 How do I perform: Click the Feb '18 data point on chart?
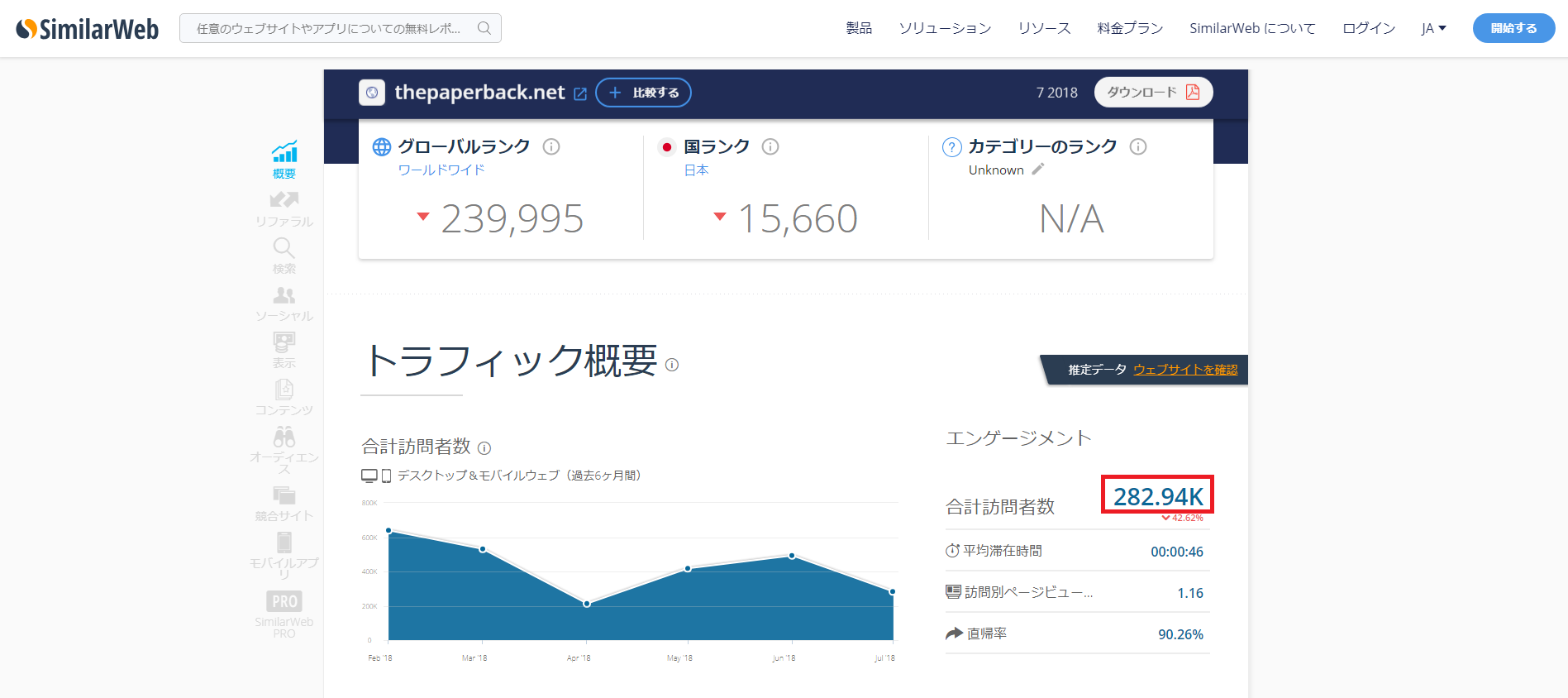pos(388,530)
